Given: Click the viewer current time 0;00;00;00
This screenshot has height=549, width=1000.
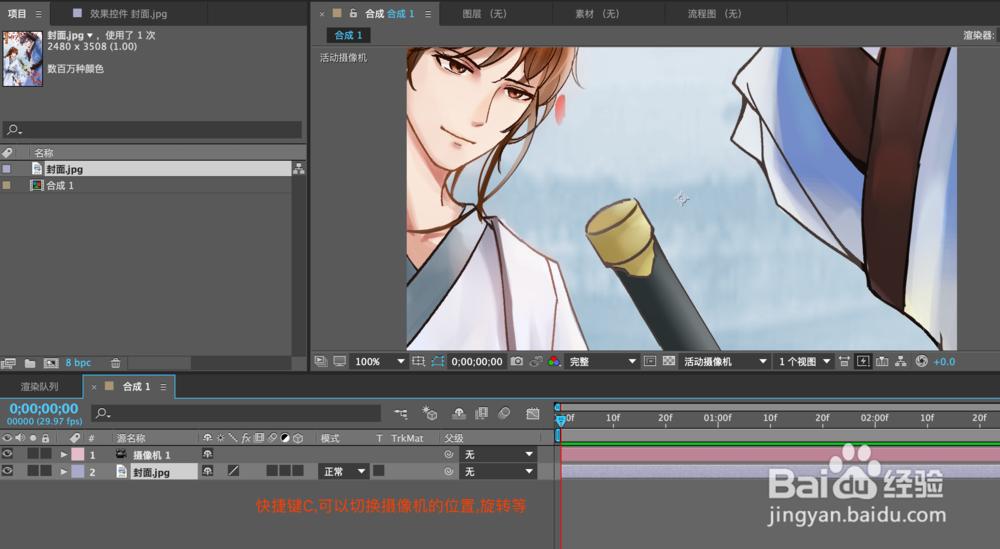Looking at the screenshot, I should click(477, 362).
